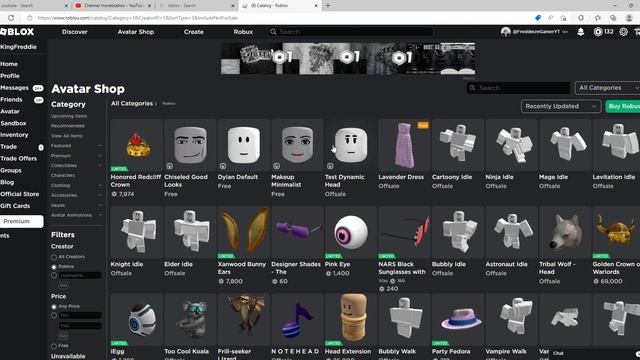Open the Makeup Minimalist head thumbnail

(297, 145)
